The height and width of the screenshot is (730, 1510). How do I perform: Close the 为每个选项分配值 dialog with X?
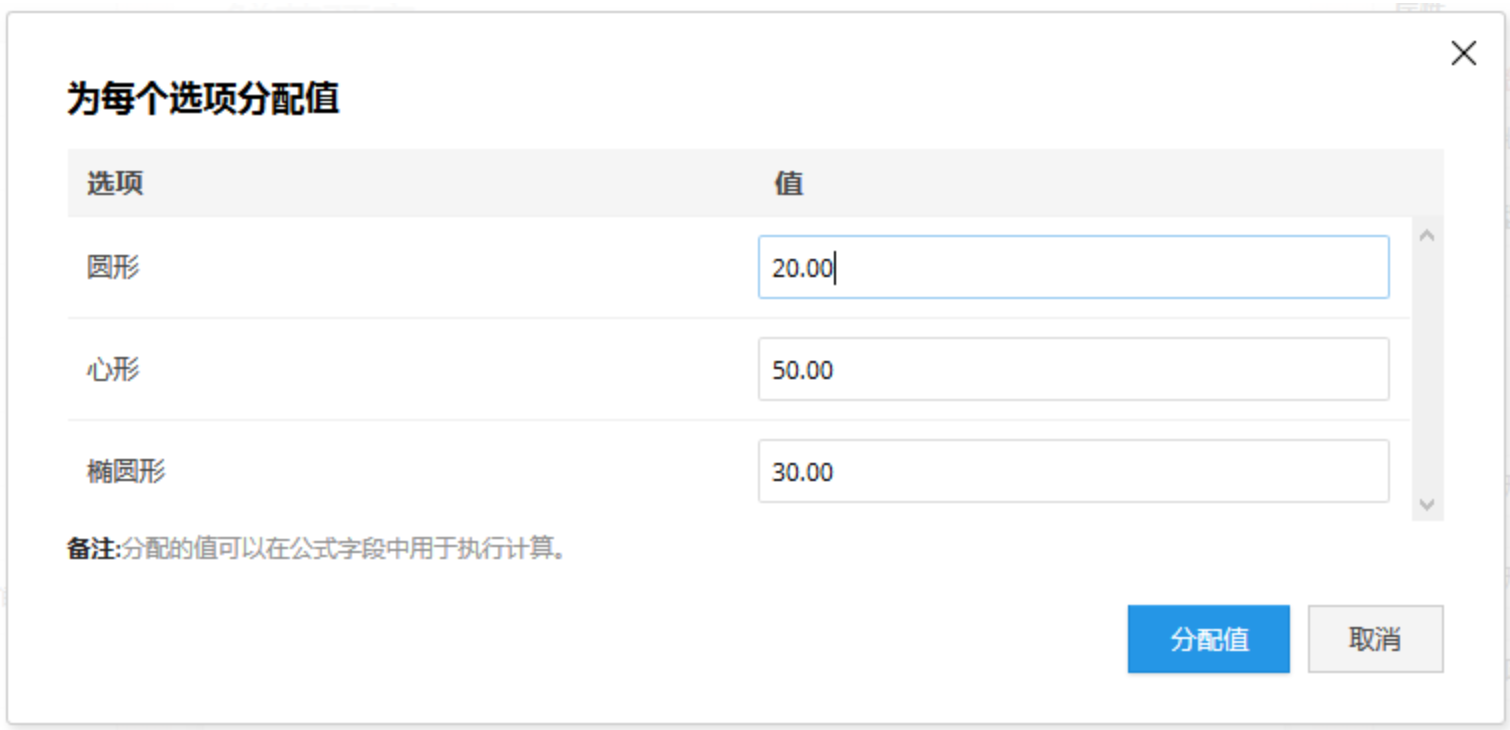tap(1463, 54)
